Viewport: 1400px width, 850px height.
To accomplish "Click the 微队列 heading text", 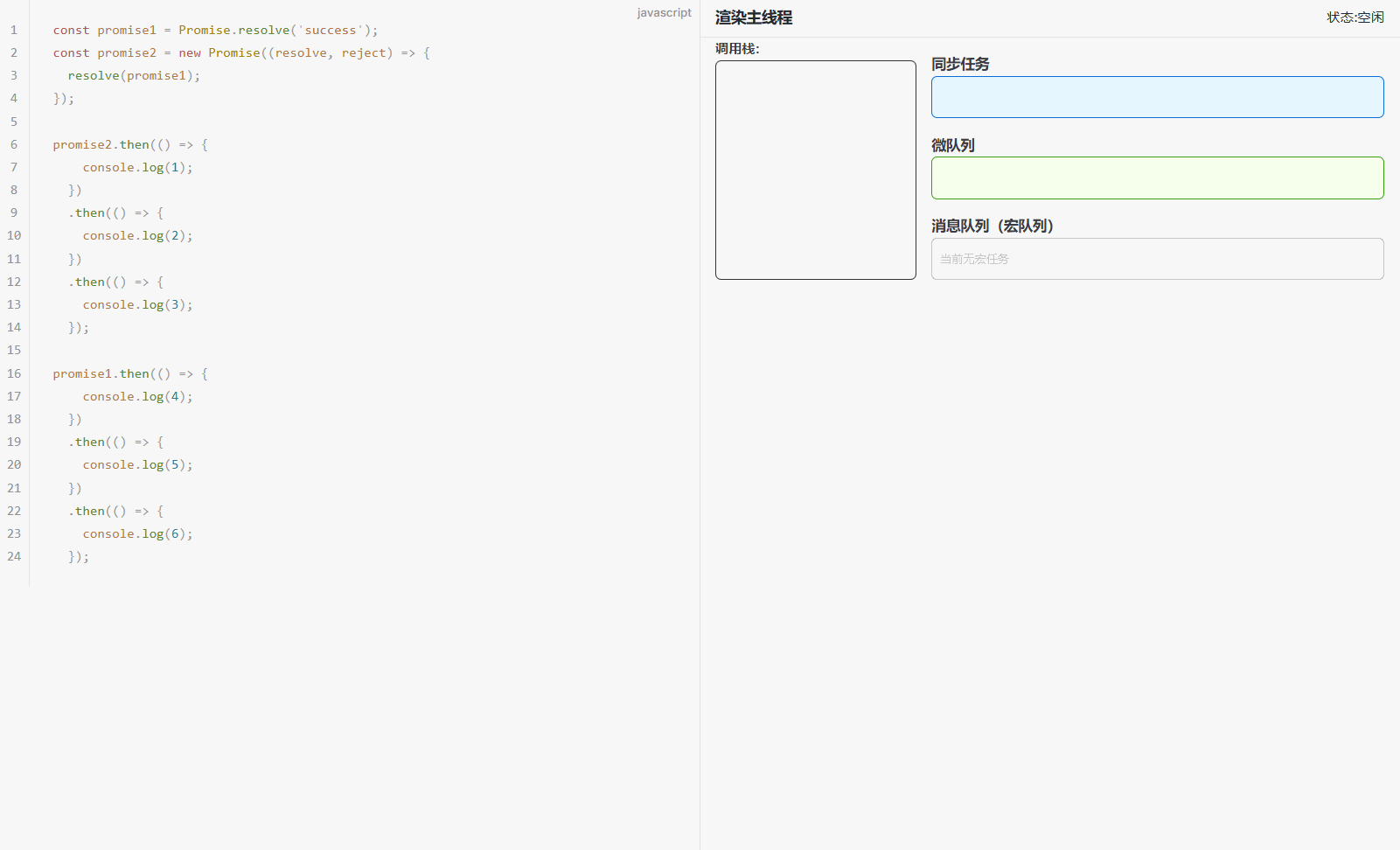I will [953, 145].
